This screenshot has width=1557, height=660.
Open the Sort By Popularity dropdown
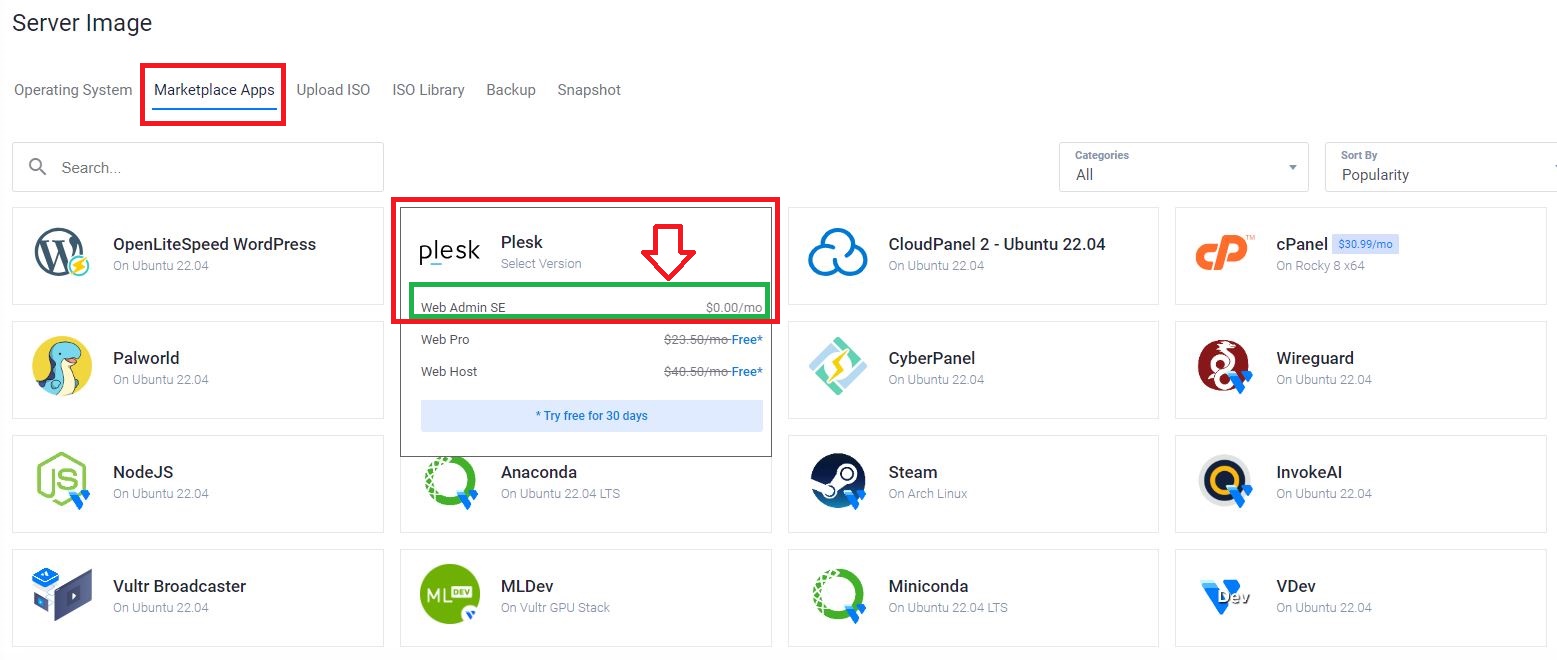click(x=1441, y=166)
